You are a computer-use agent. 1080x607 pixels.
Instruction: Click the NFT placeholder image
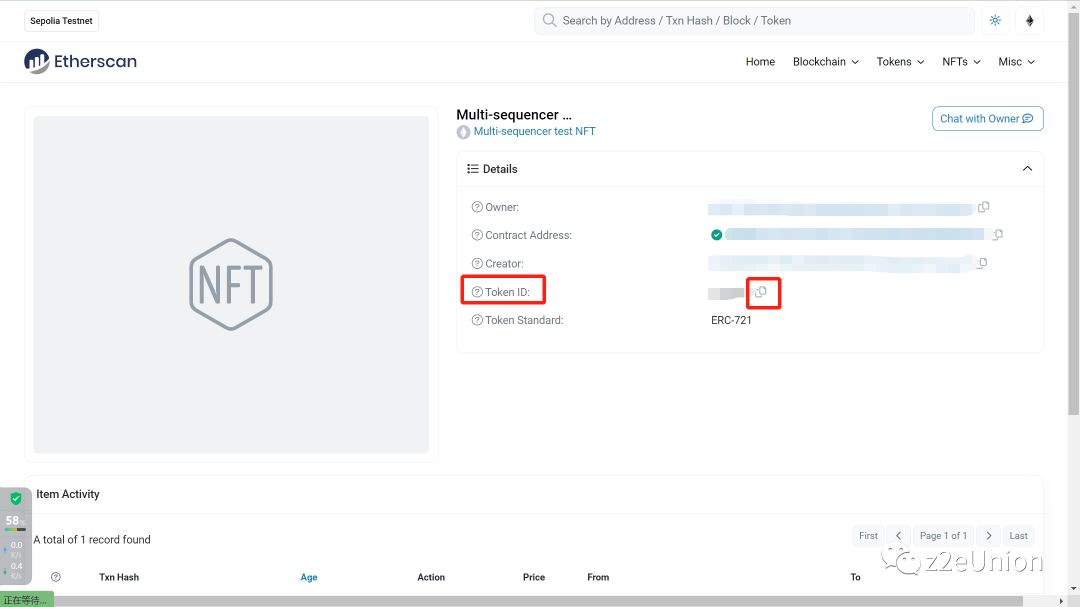click(x=231, y=285)
